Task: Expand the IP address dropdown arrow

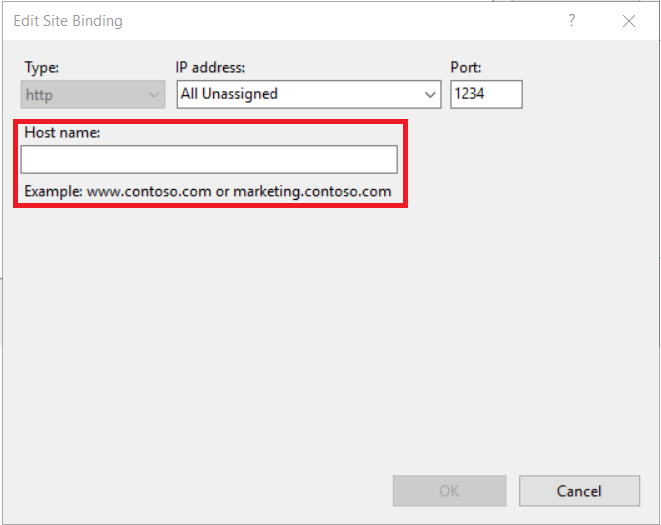Action: pyautogui.click(x=430, y=95)
